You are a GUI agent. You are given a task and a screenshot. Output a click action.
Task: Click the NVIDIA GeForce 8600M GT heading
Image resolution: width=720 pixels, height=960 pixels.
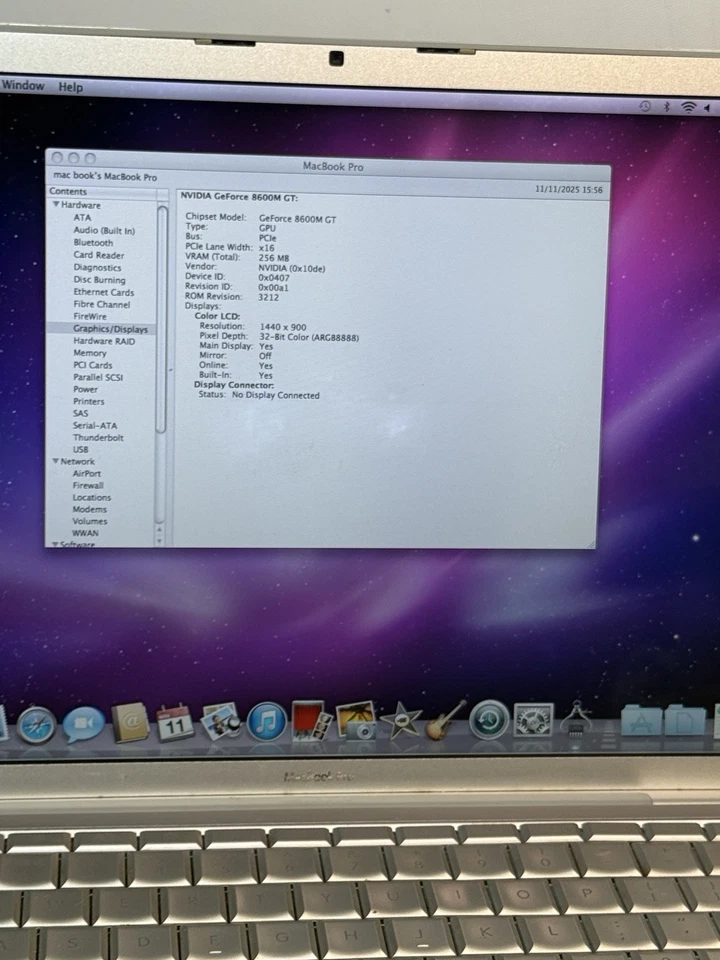pyautogui.click(x=239, y=197)
